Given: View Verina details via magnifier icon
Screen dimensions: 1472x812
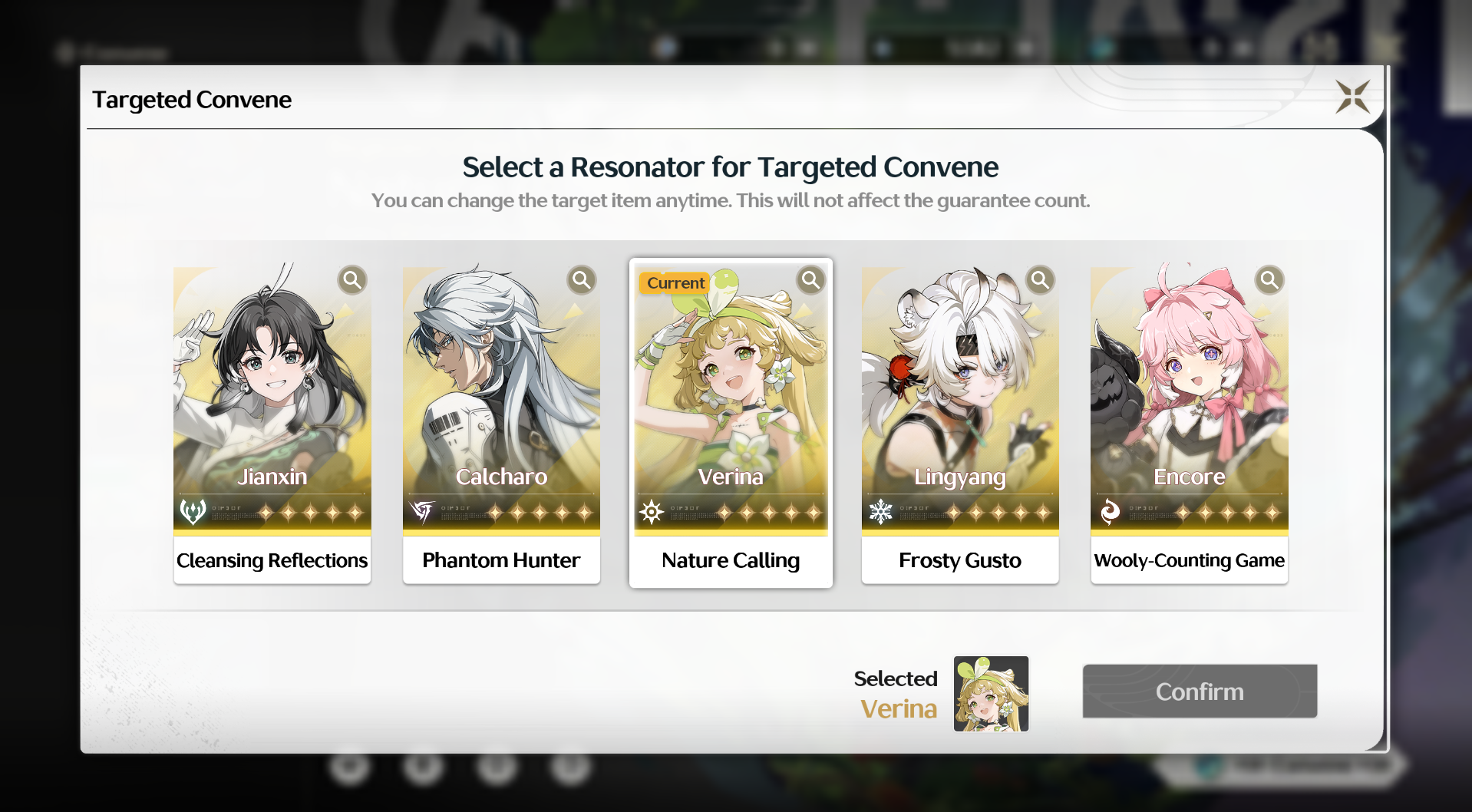Looking at the screenshot, I should pyautogui.click(x=810, y=281).
